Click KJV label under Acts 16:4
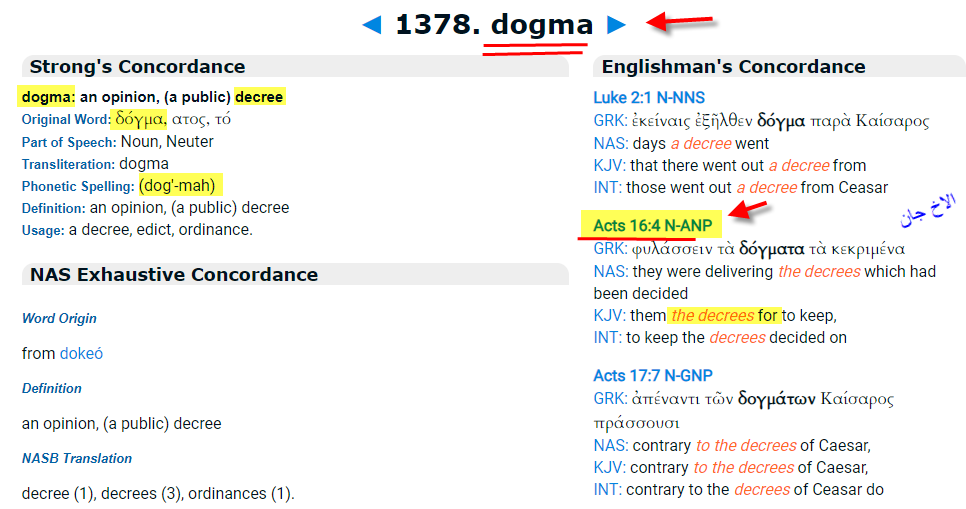966x509 pixels. click(608, 315)
